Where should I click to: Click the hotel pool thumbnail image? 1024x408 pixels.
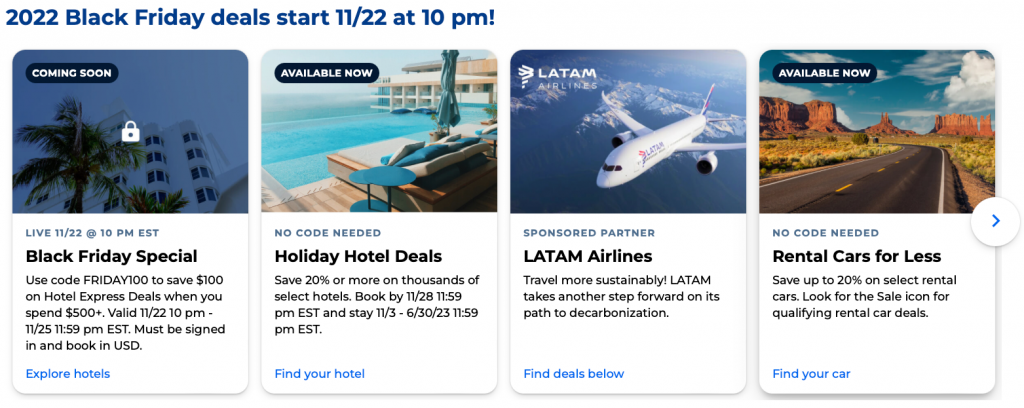378,145
